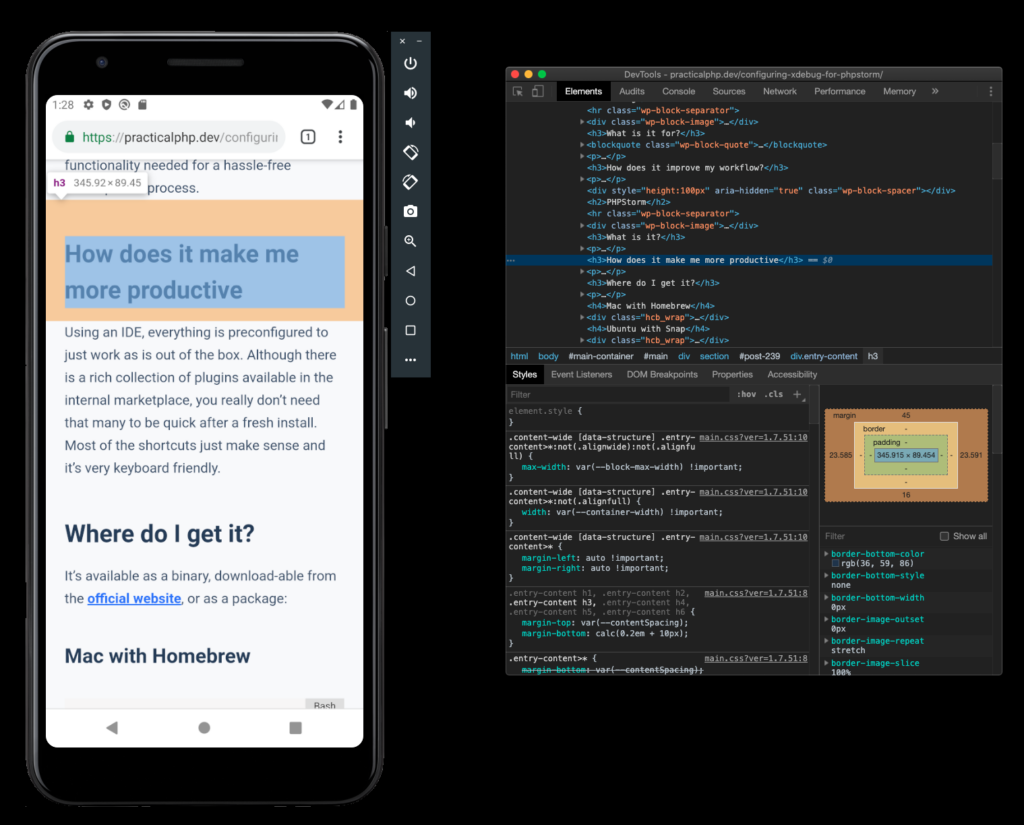Expand the wp-block-quote blockquote node
The width and height of the screenshot is (1024, 825).
pos(582,144)
